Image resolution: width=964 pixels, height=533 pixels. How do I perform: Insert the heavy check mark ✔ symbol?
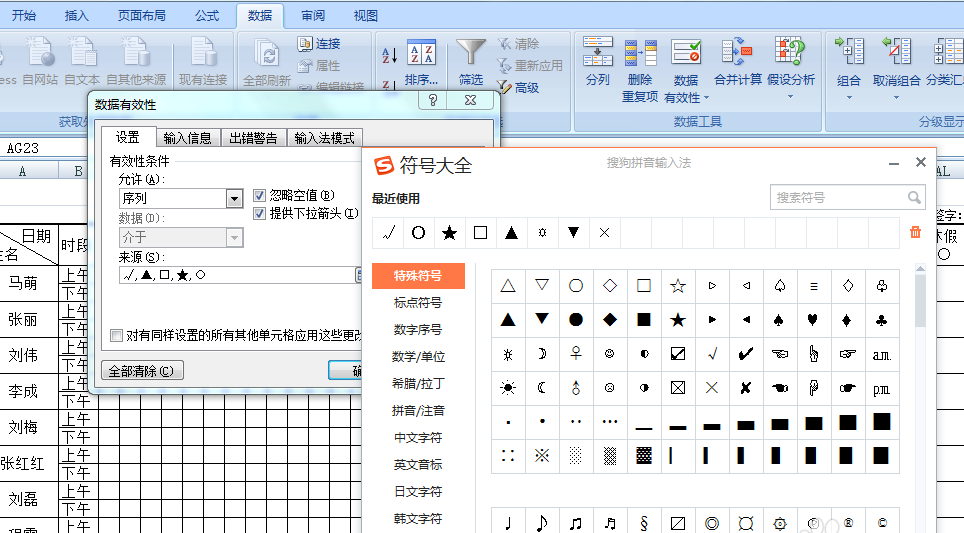tap(746, 354)
